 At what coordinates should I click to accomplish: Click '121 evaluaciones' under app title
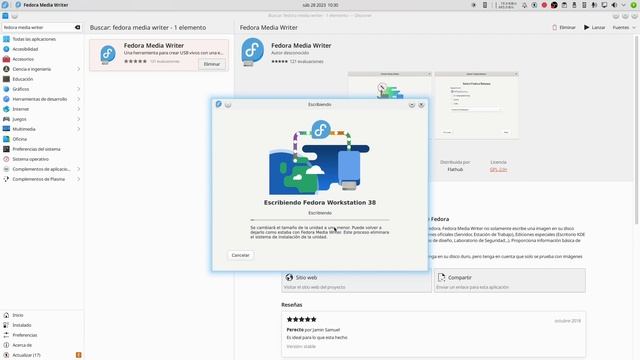(307, 61)
